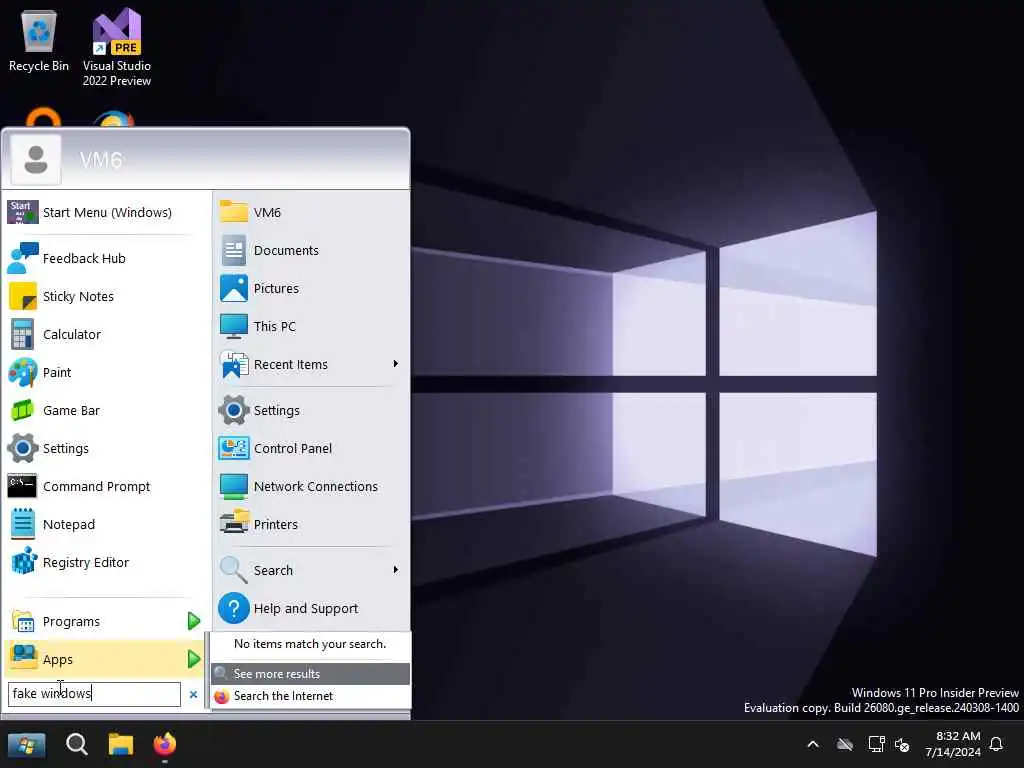Select Recycle Bin desktop icon

39,41
